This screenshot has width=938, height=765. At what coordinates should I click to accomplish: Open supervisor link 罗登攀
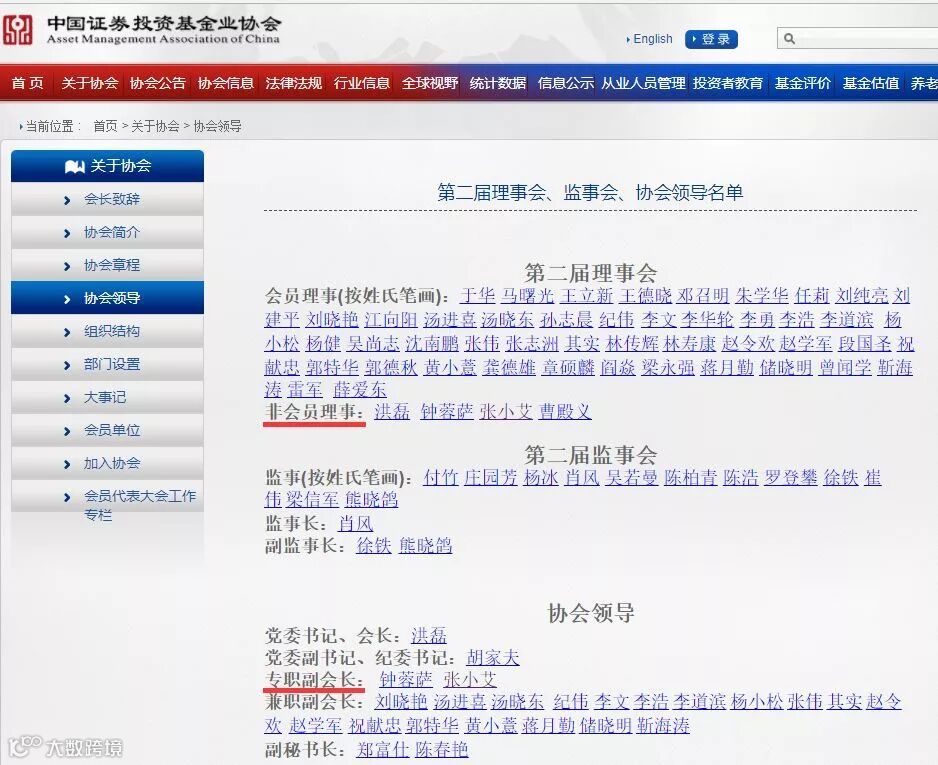coord(790,477)
